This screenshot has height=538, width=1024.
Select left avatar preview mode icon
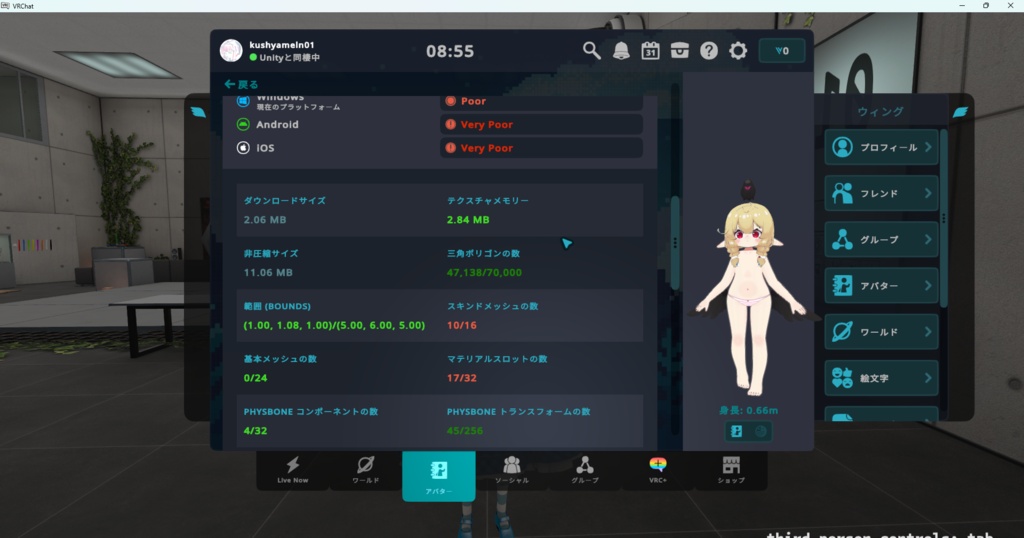[737, 431]
